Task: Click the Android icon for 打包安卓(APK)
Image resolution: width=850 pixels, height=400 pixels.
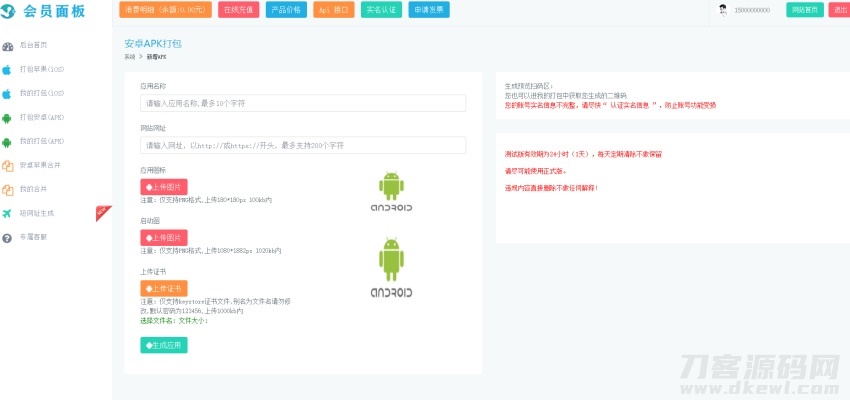Action: pos(8,117)
